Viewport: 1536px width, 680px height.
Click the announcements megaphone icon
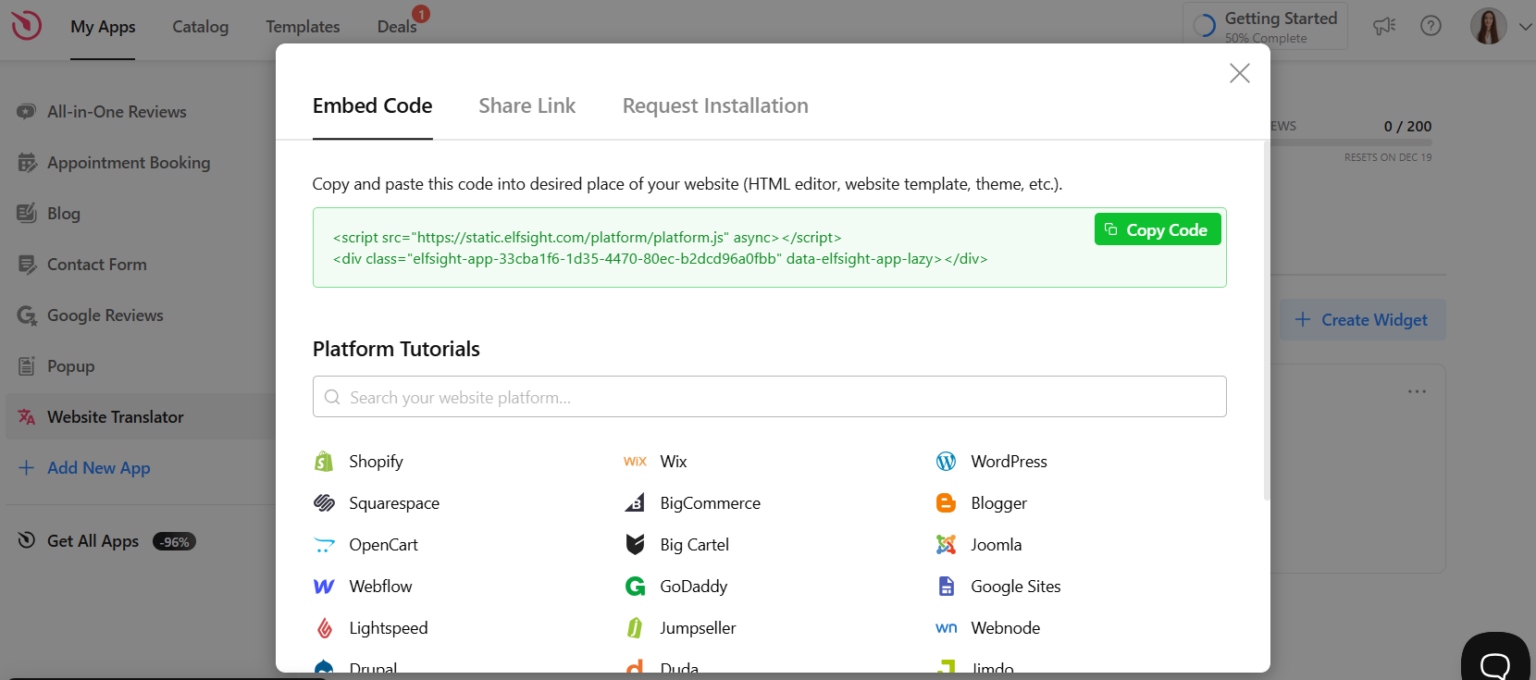tap(1384, 26)
